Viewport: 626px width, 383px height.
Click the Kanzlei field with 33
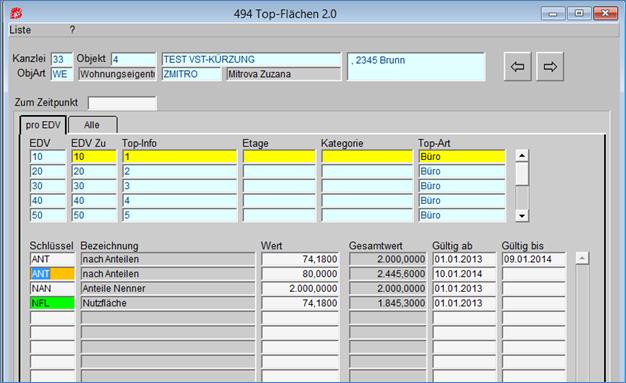tap(62, 59)
